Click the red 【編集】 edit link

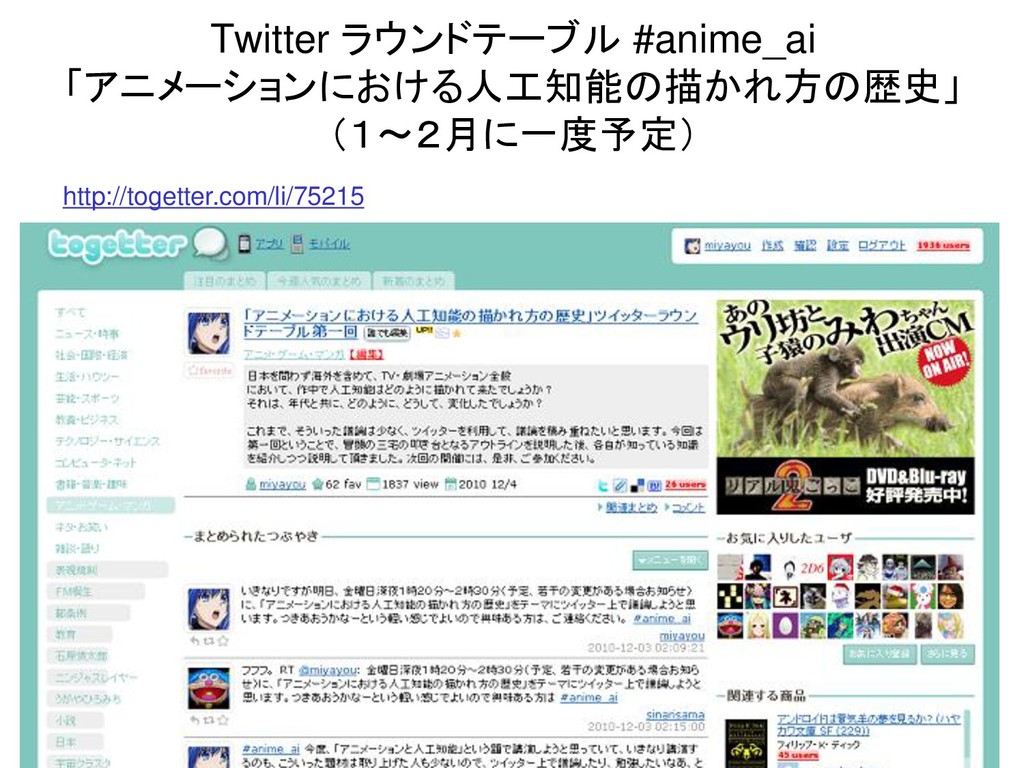pyautogui.click(x=366, y=355)
